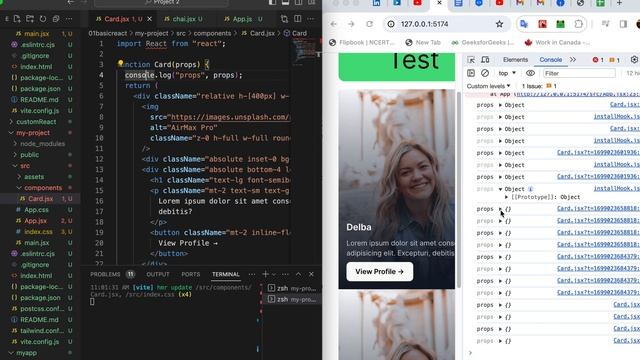Viewport: 640px width, 360px height.
Task: Click the browser forward arrow
Action: click(351, 24)
